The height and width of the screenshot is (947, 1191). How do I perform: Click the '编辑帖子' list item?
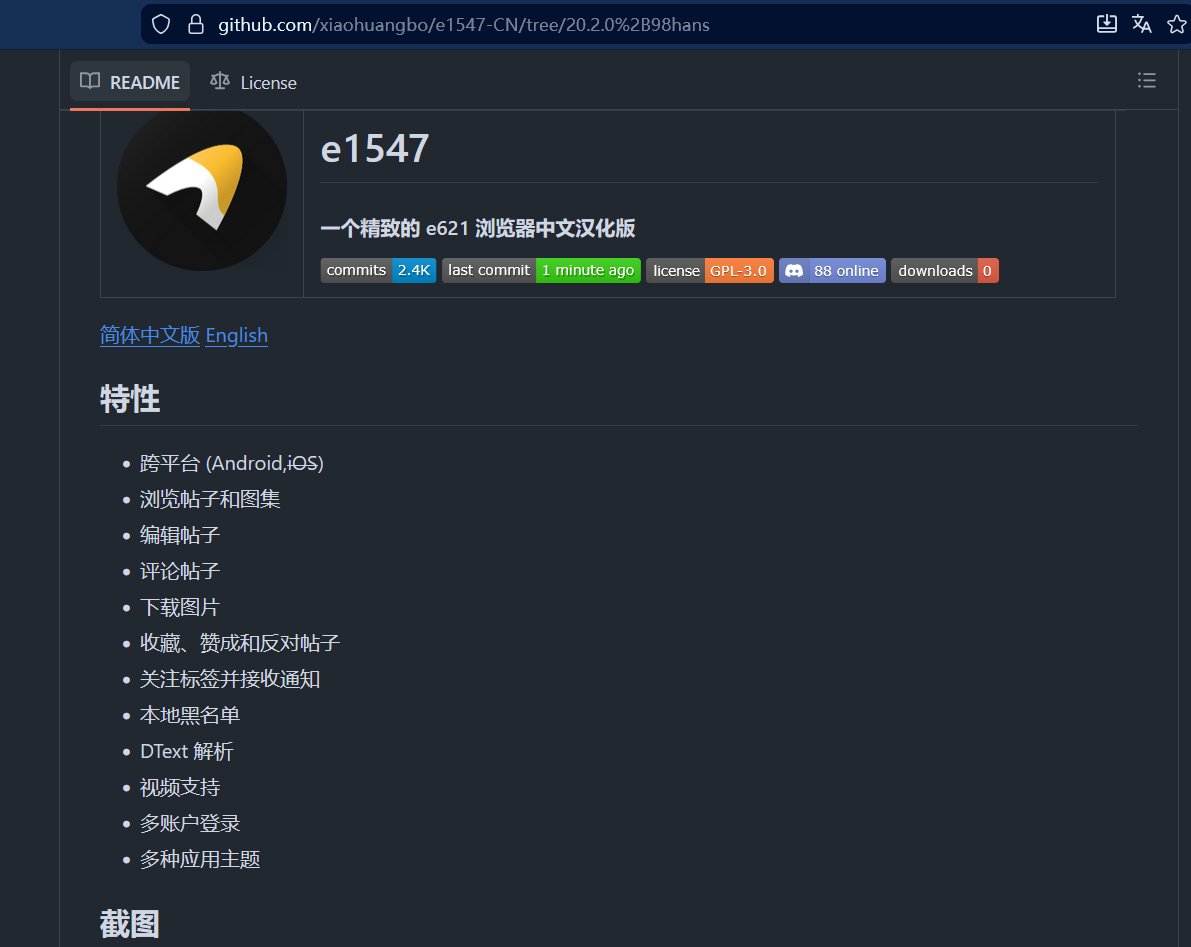180,535
